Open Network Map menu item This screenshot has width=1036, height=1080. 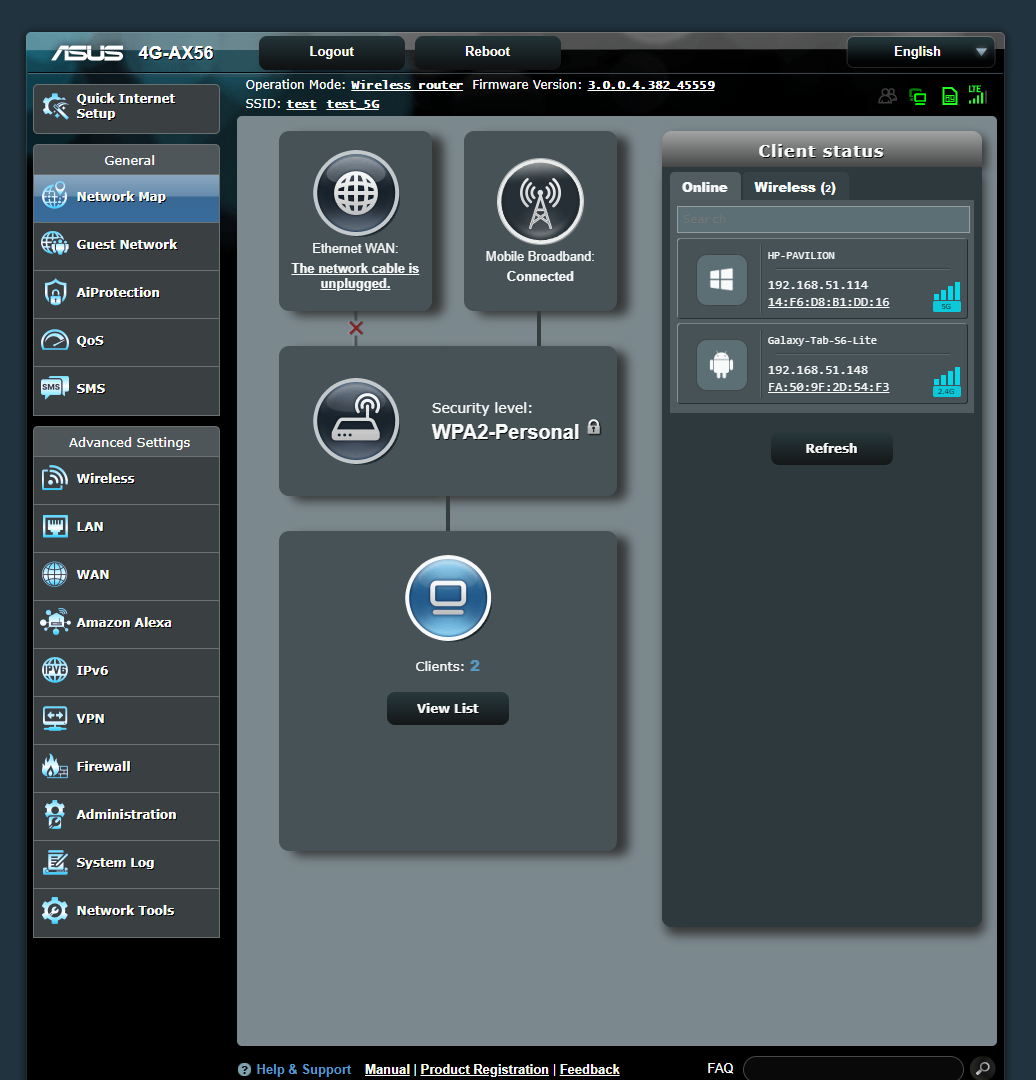(x=126, y=198)
